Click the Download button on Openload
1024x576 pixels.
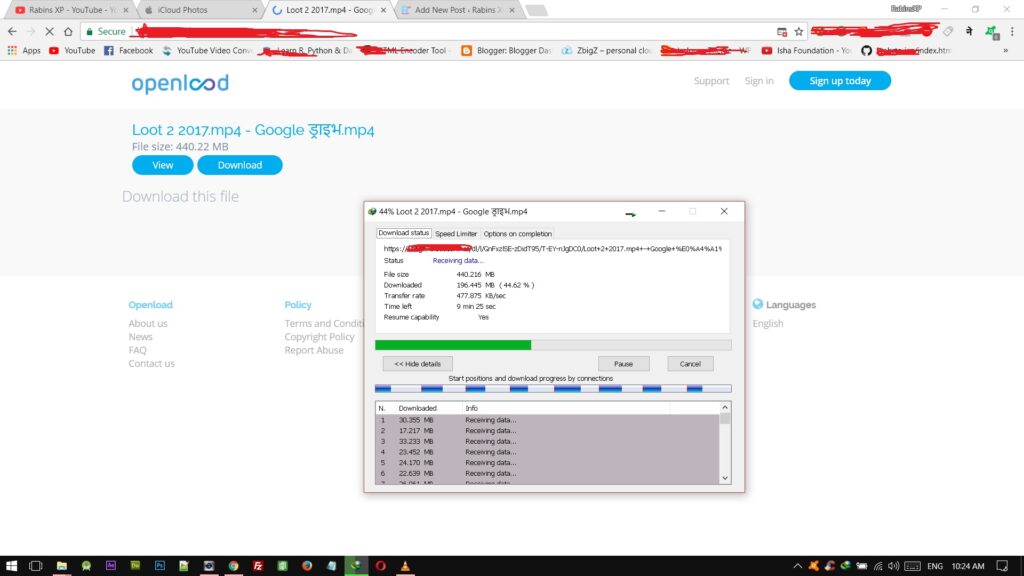pos(240,165)
